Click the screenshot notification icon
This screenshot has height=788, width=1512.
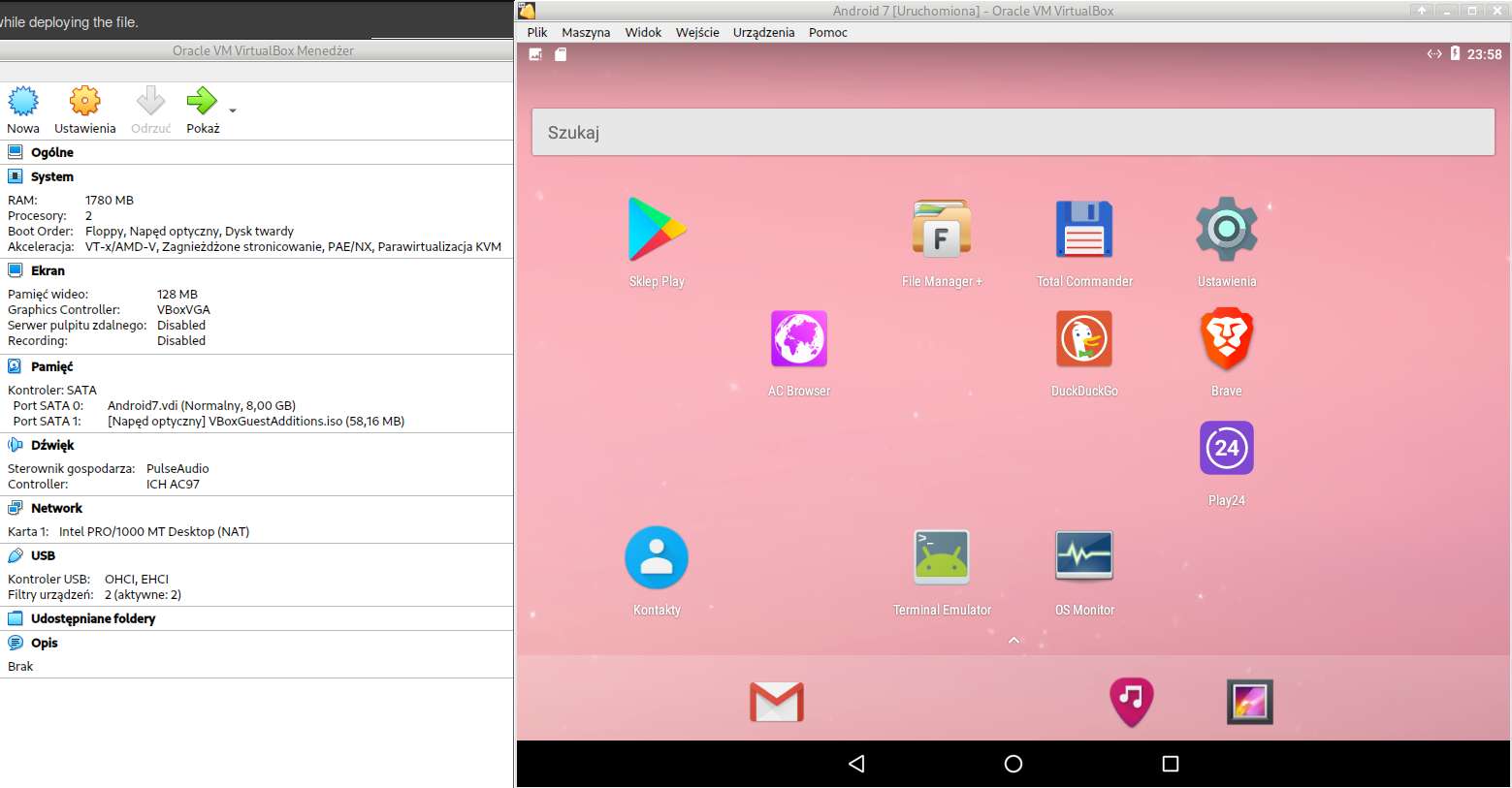click(534, 54)
